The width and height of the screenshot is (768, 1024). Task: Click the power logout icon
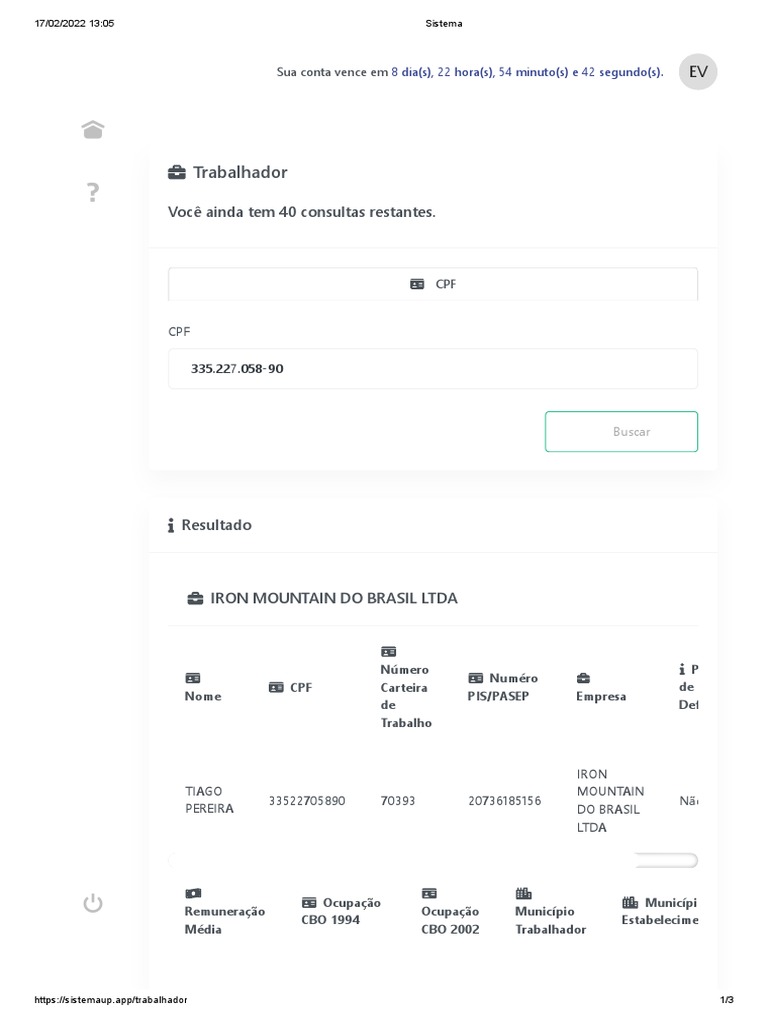point(93,904)
